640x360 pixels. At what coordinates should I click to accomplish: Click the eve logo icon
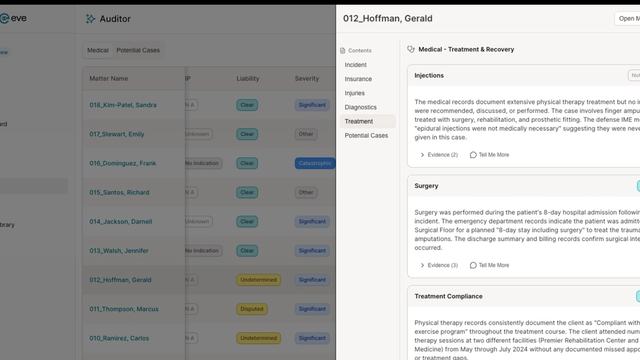point(4,18)
